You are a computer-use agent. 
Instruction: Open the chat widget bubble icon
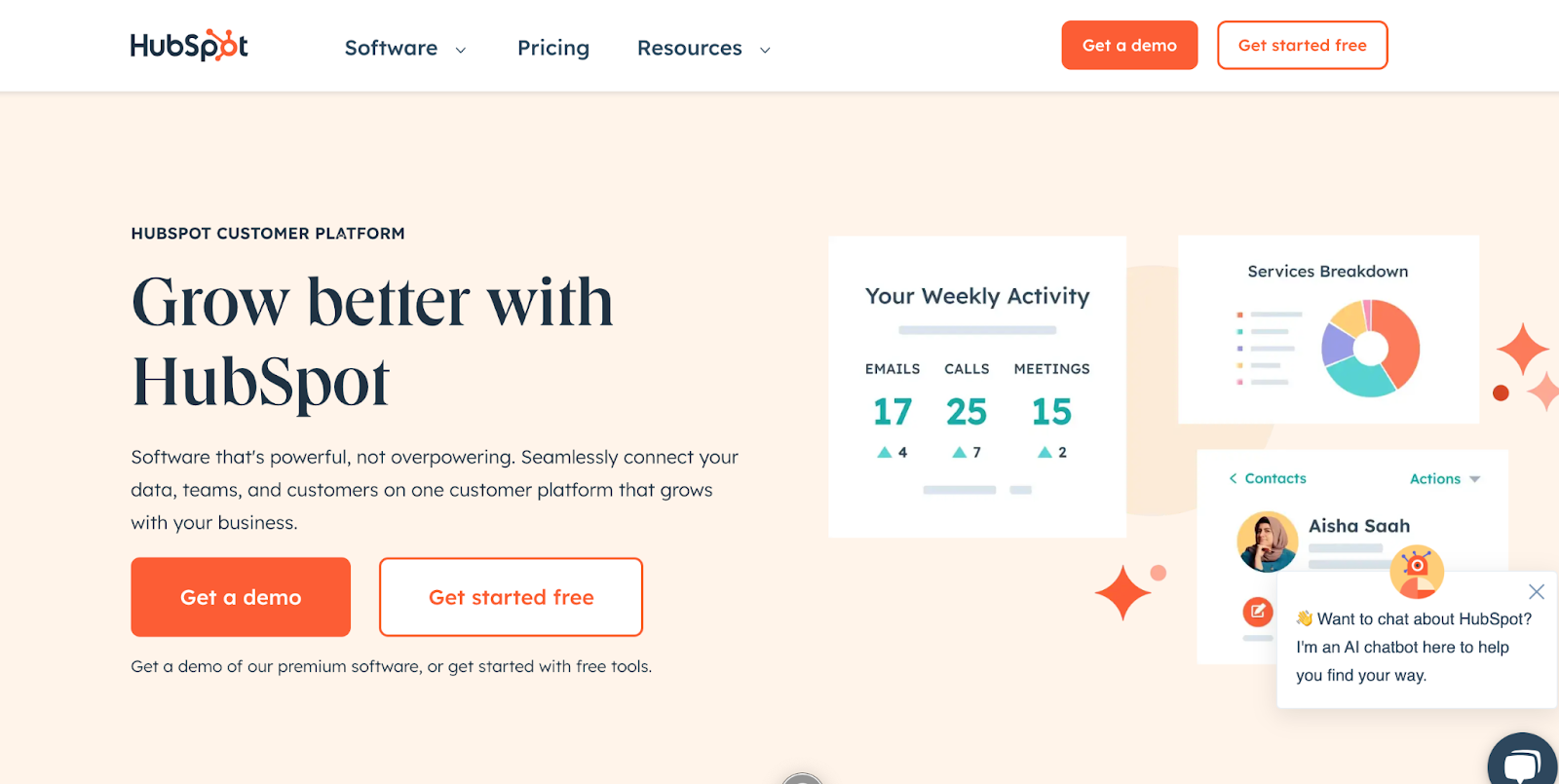click(x=1523, y=762)
